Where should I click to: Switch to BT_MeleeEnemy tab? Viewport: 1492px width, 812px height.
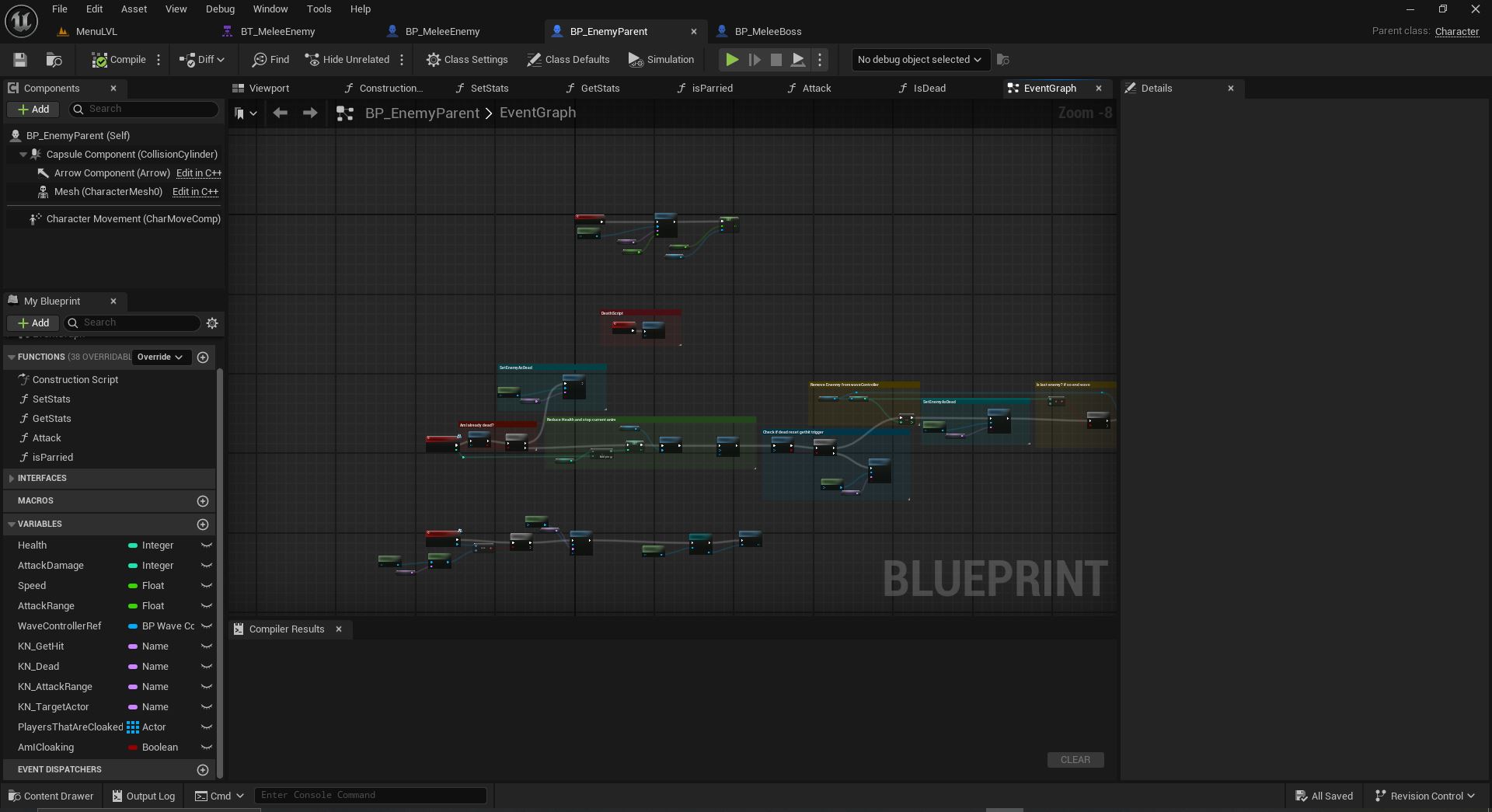[277, 32]
